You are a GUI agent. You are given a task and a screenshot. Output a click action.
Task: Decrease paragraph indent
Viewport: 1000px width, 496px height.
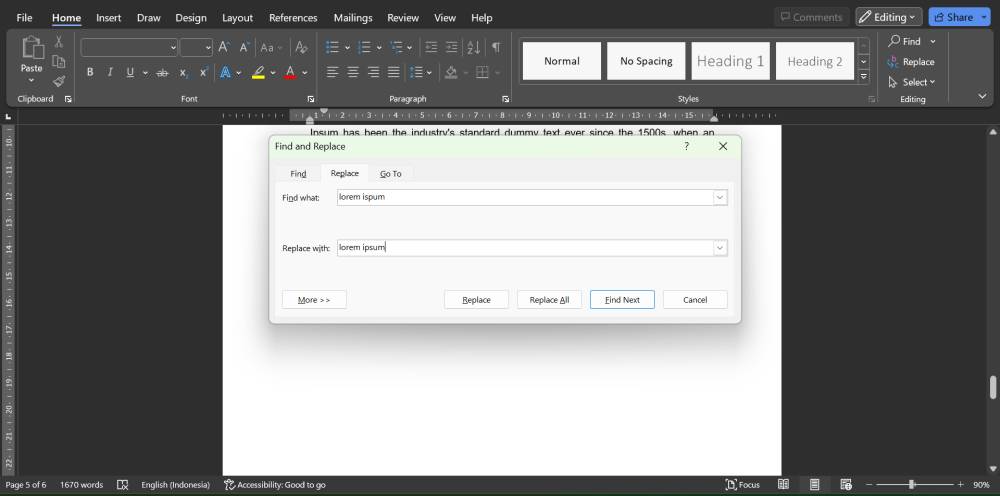click(x=432, y=47)
